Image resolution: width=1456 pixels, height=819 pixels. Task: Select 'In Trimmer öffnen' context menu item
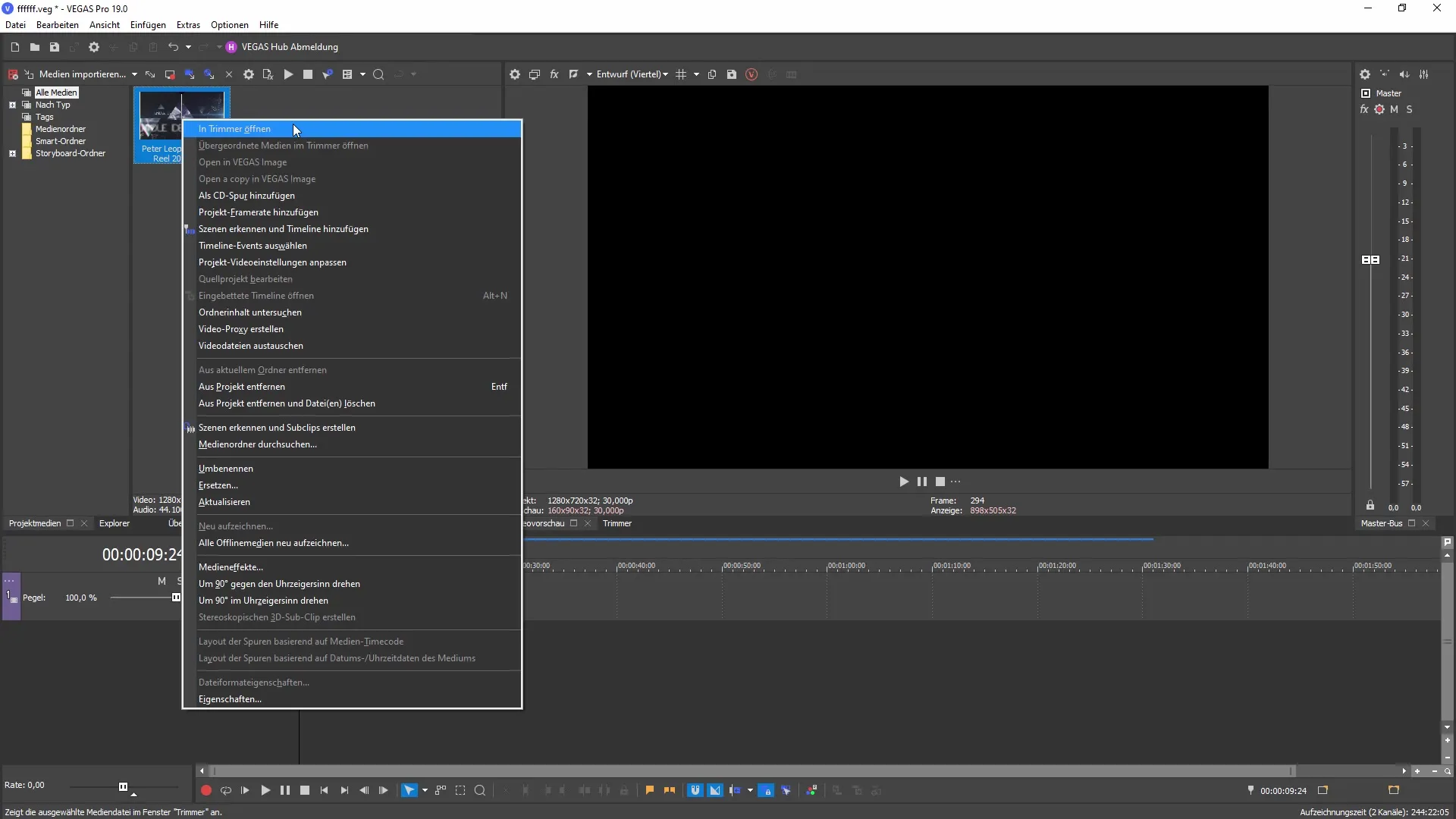(234, 128)
